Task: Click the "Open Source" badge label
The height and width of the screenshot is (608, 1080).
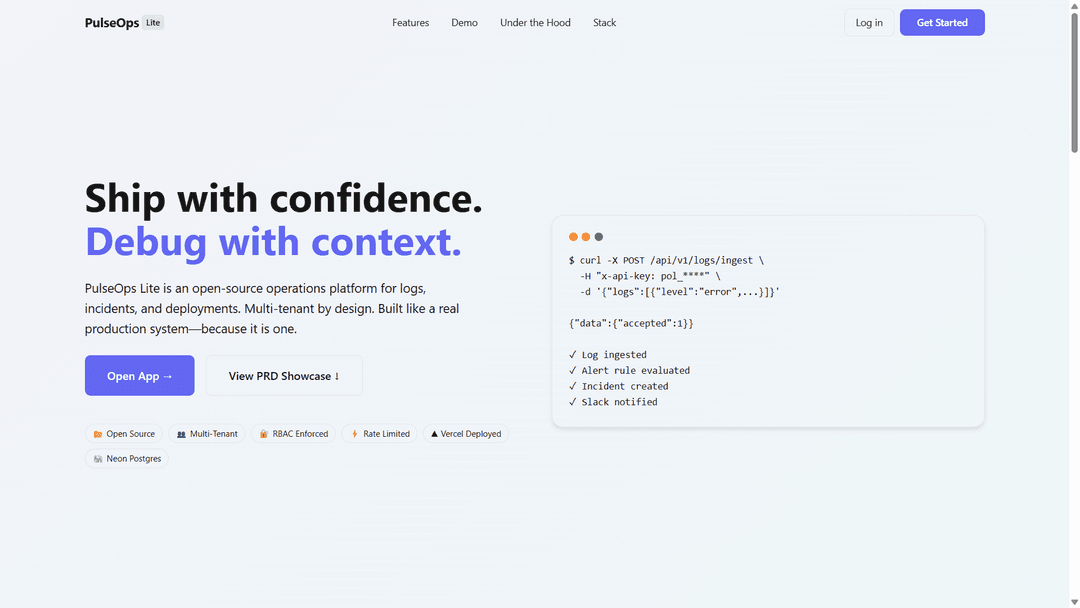Action: [130, 434]
